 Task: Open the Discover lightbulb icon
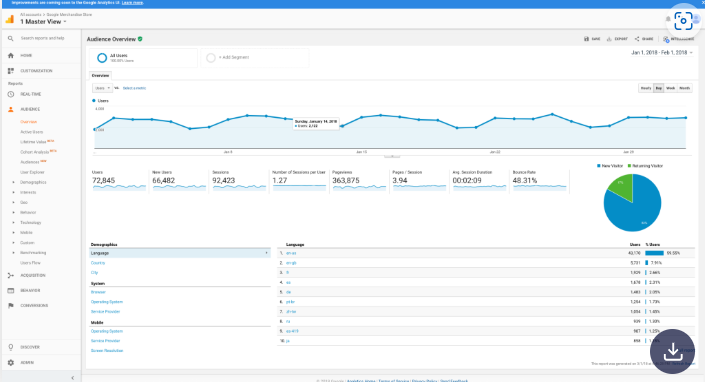(11, 347)
